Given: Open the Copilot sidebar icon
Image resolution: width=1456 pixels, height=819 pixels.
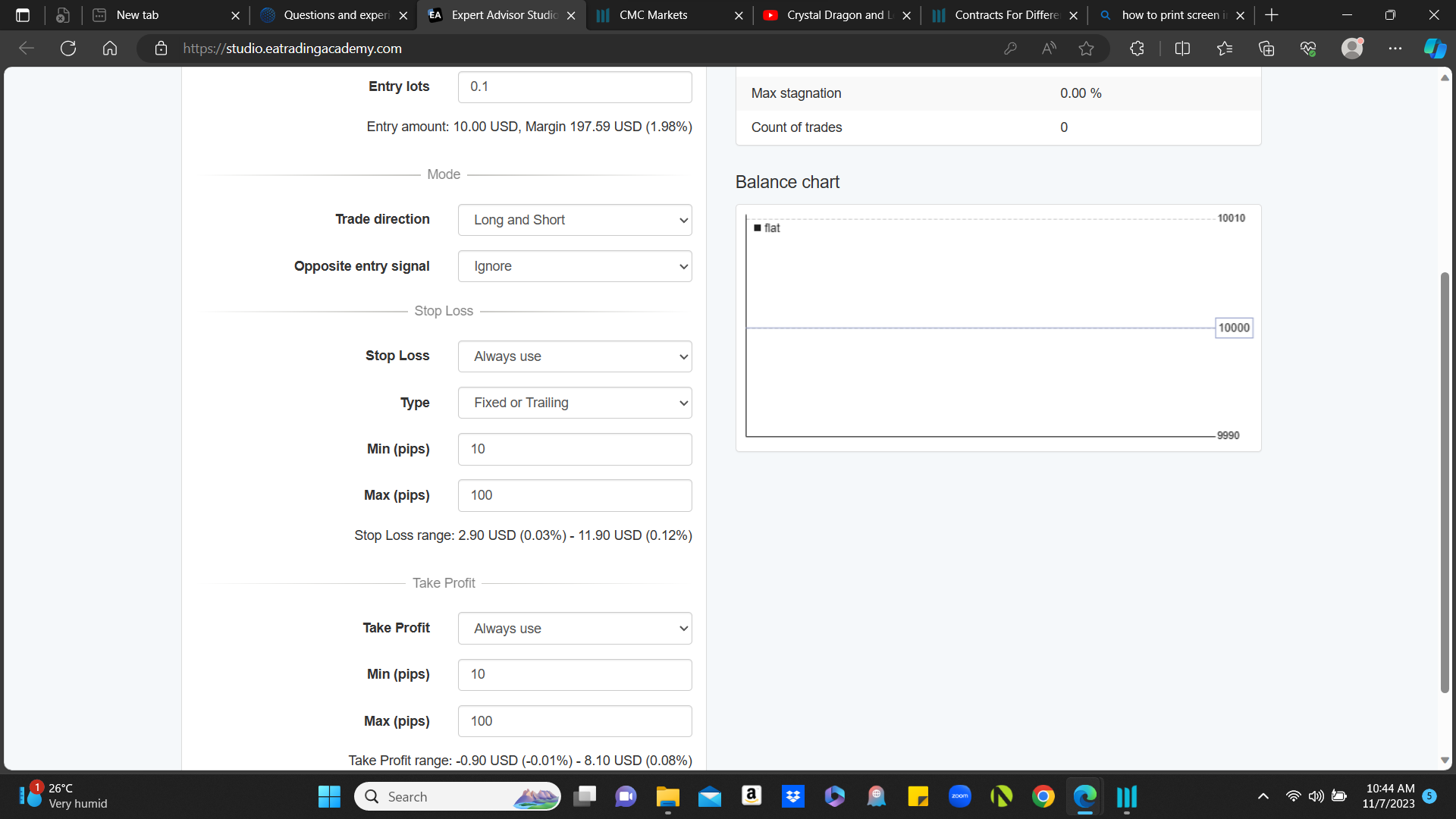Looking at the screenshot, I should click(1435, 49).
